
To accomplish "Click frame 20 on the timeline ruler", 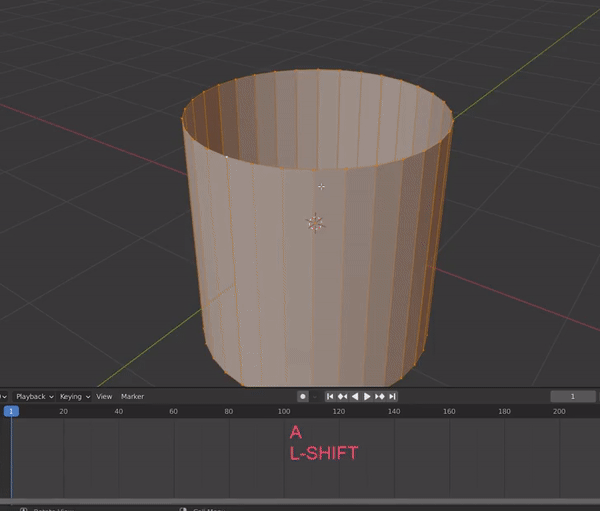I will (x=64, y=411).
